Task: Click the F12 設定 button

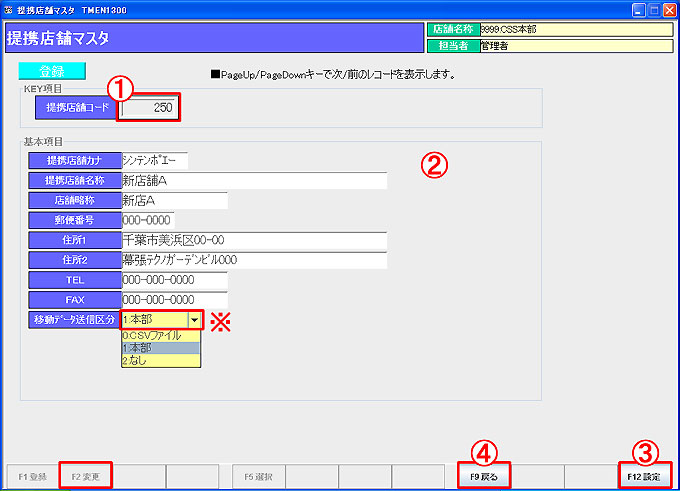Action: tap(644, 477)
